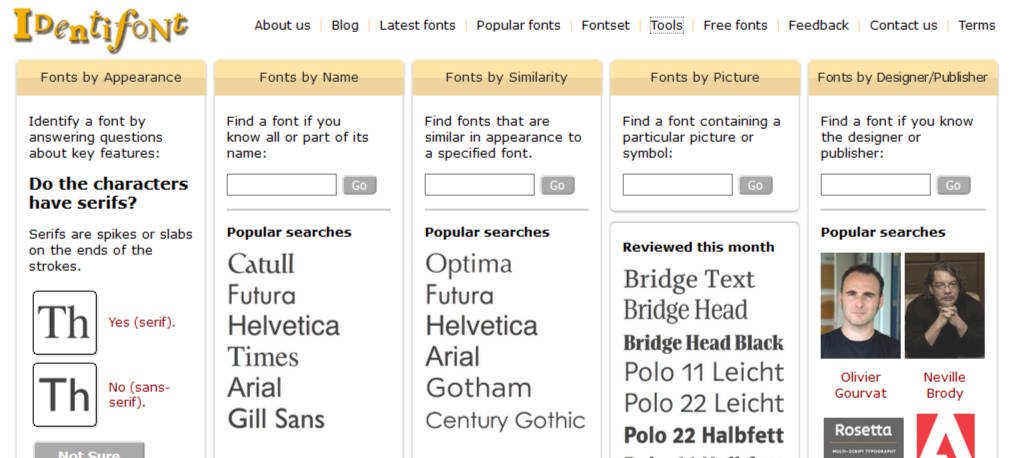Select the sans-serif Th sample image
This screenshot has height=458, width=1024.
(65, 395)
